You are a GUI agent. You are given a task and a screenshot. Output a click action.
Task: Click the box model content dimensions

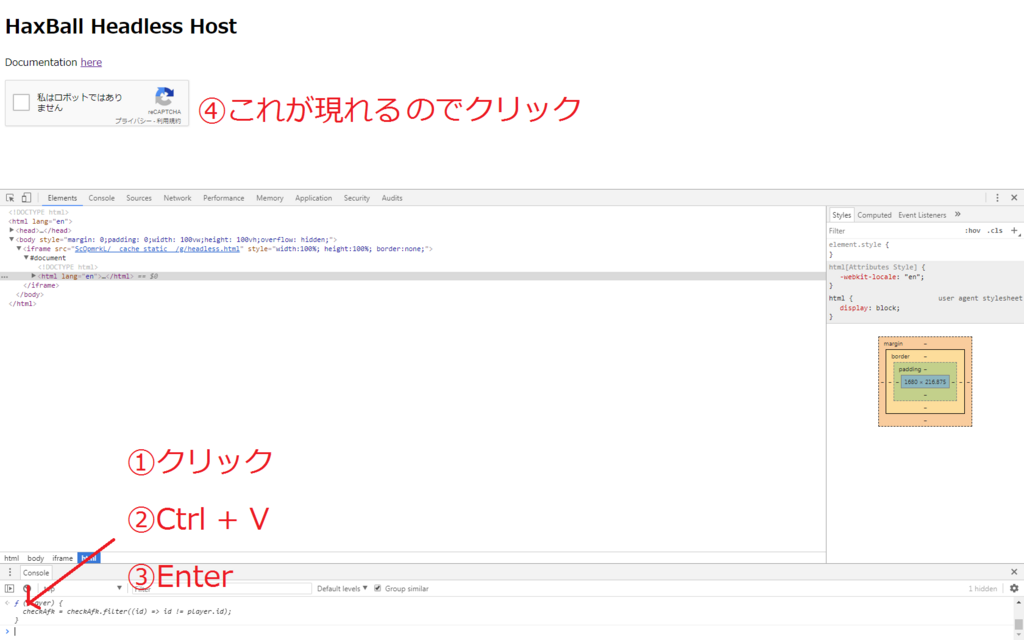(925, 381)
